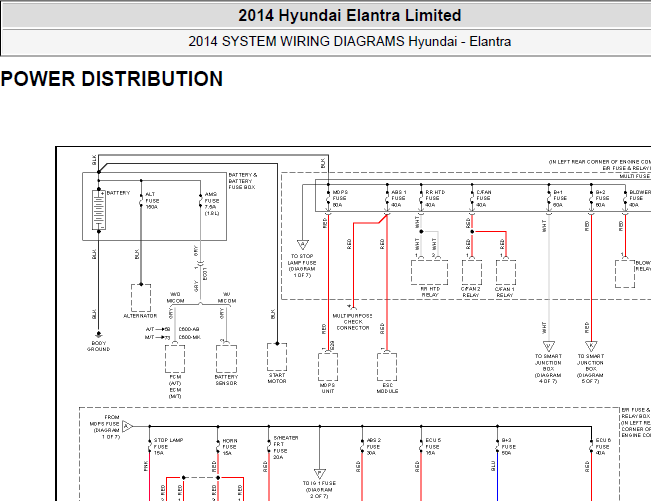
Task: Click the 'RR HTD FUSE 40A' label
Action: 435,198
